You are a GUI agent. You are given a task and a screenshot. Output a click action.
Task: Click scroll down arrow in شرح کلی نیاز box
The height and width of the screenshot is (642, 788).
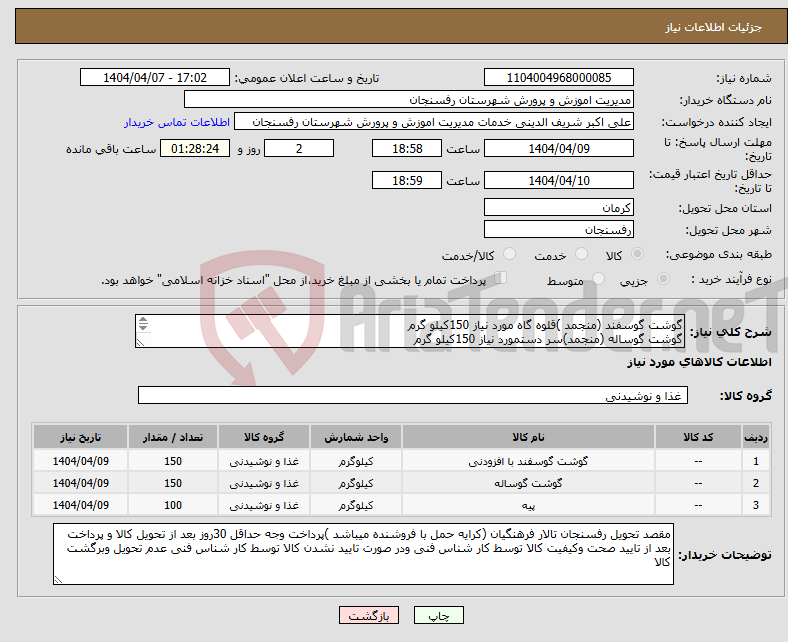(x=143, y=327)
